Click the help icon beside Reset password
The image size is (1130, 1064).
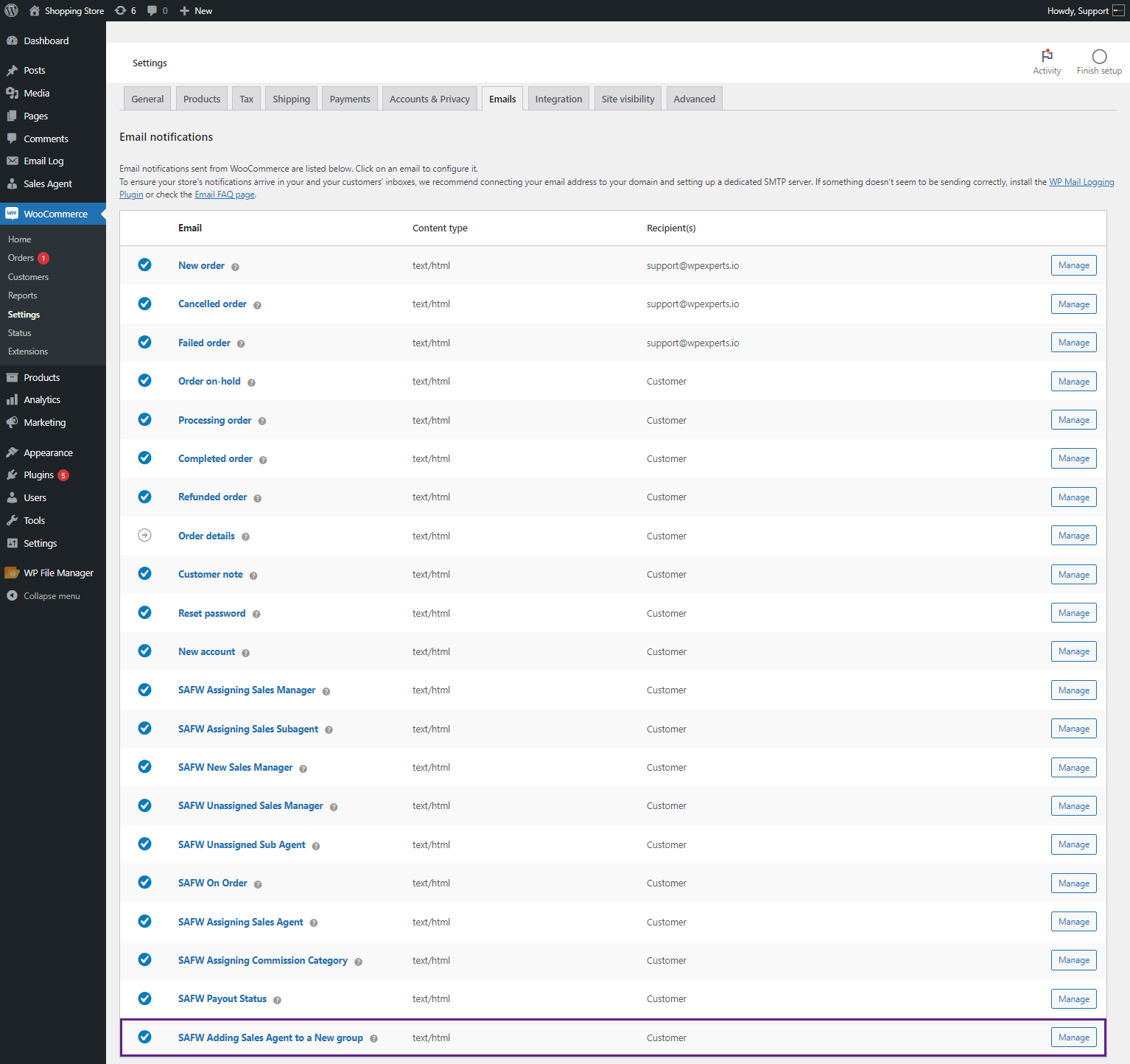tap(256, 615)
